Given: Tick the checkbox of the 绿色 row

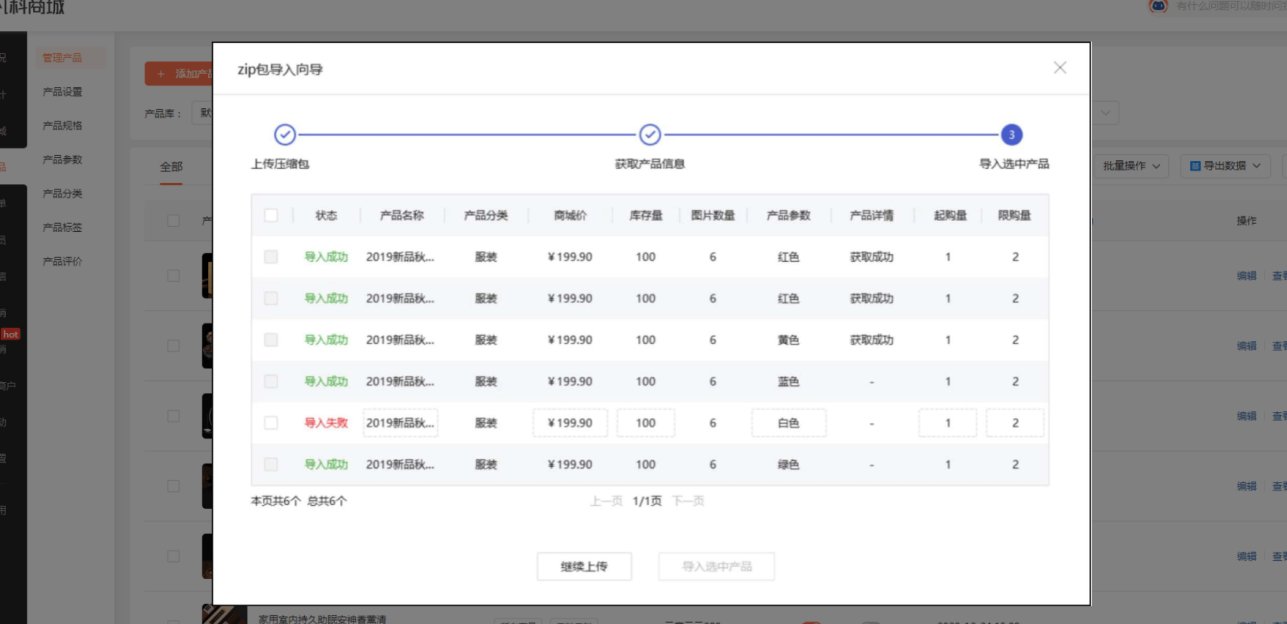Looking at the screenshot, I should 271,464.
